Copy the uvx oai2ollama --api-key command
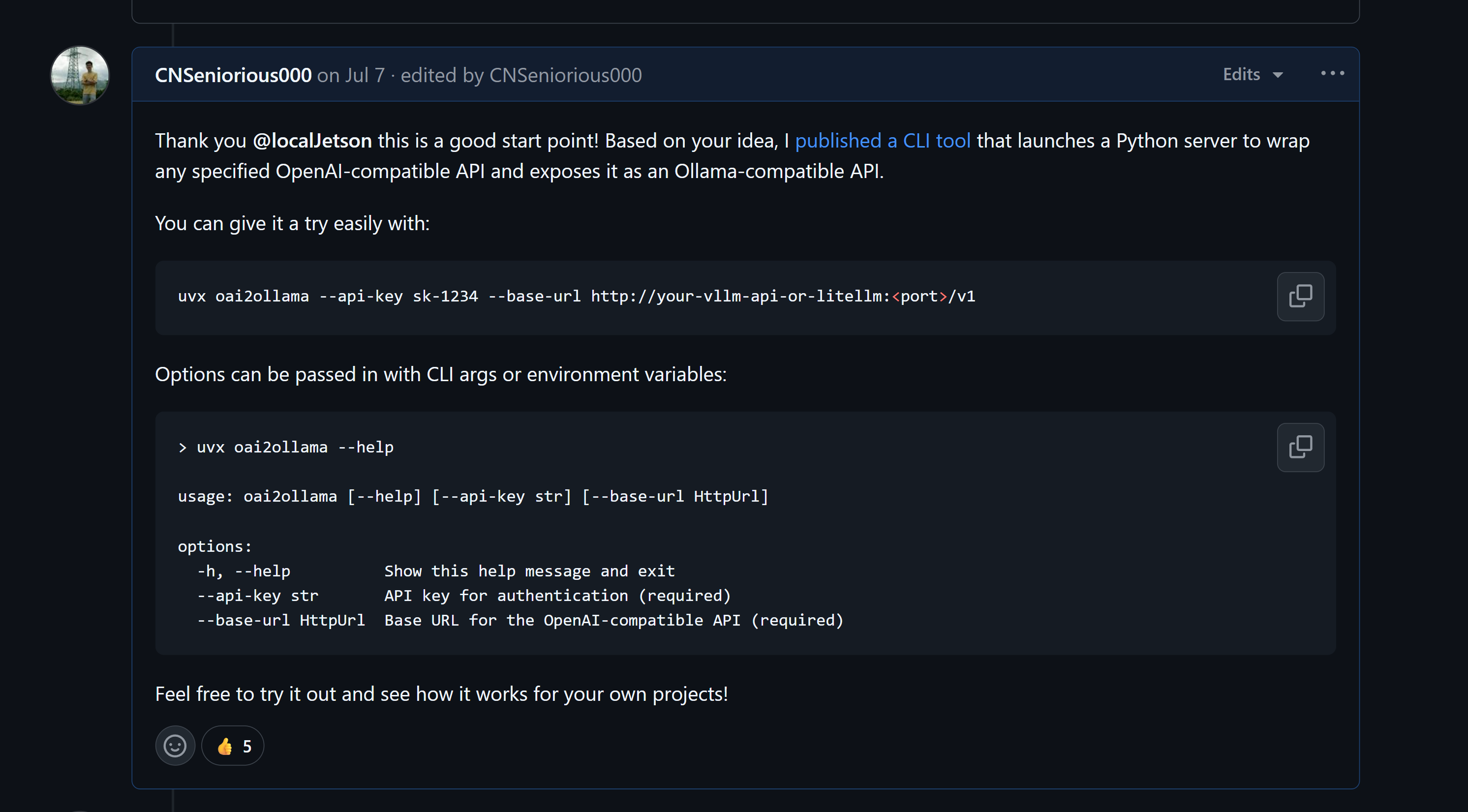The width and height of the screenshot is (1468, 812). [x=1300, y=296]
